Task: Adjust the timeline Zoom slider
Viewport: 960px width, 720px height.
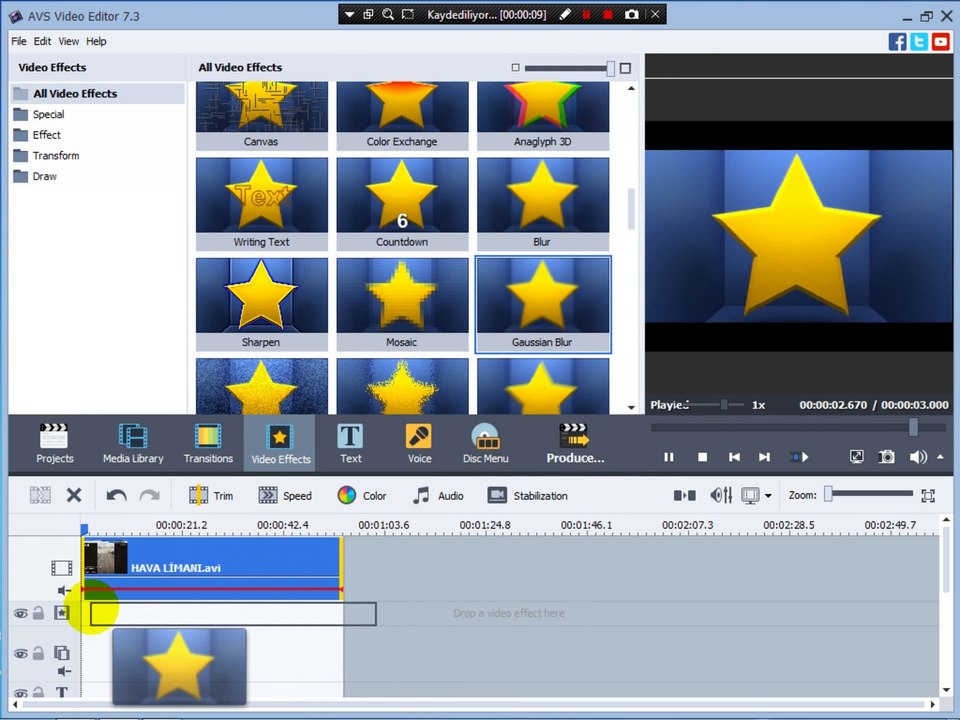Action: tap(828, 493)
